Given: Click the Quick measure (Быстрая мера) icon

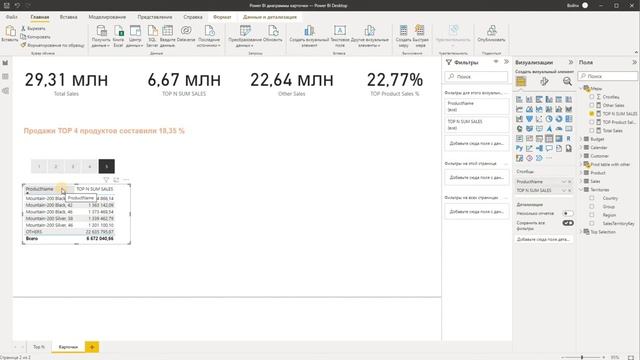Looking at the screenshot, I should click(x=420, y=31).
